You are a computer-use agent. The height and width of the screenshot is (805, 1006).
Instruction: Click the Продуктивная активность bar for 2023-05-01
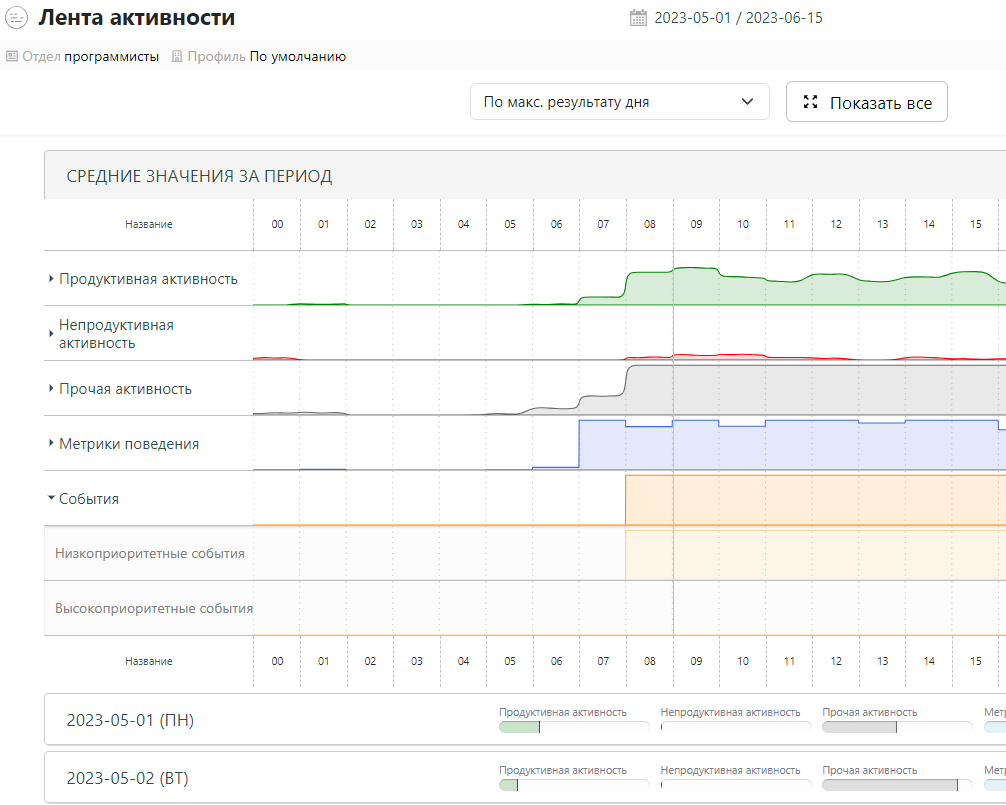click(573, 727)
